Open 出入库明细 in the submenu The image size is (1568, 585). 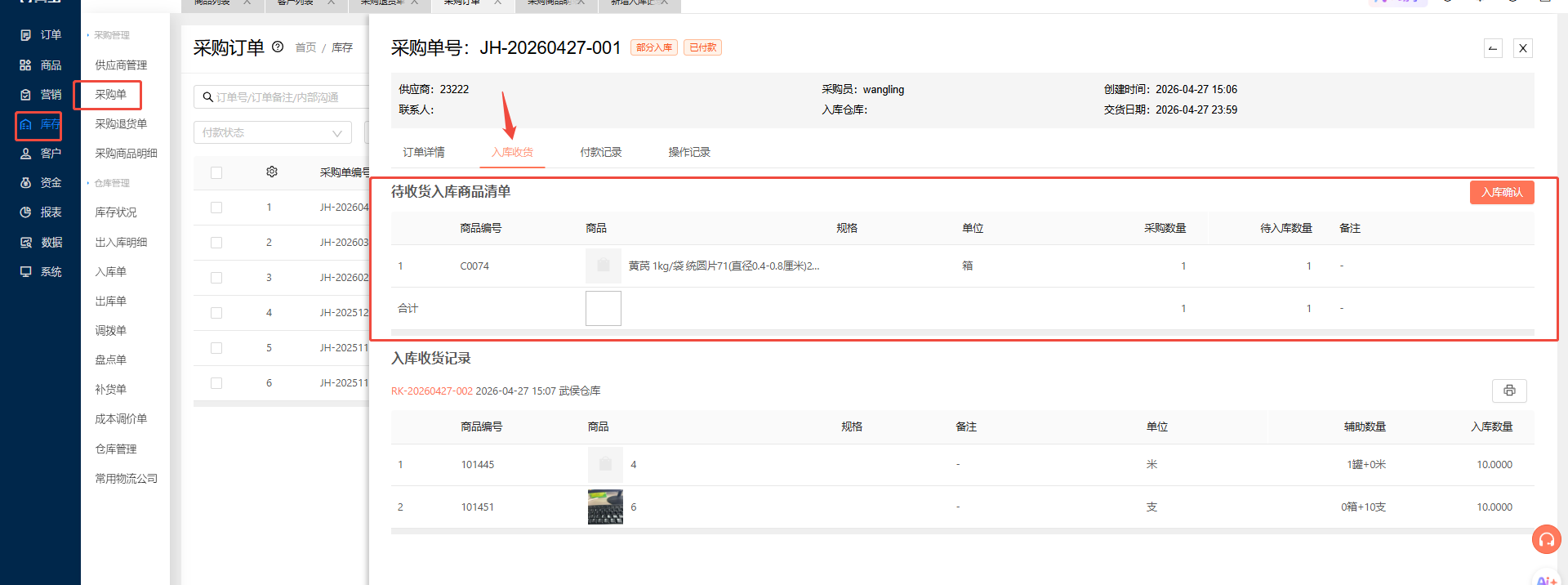(121, 243)
